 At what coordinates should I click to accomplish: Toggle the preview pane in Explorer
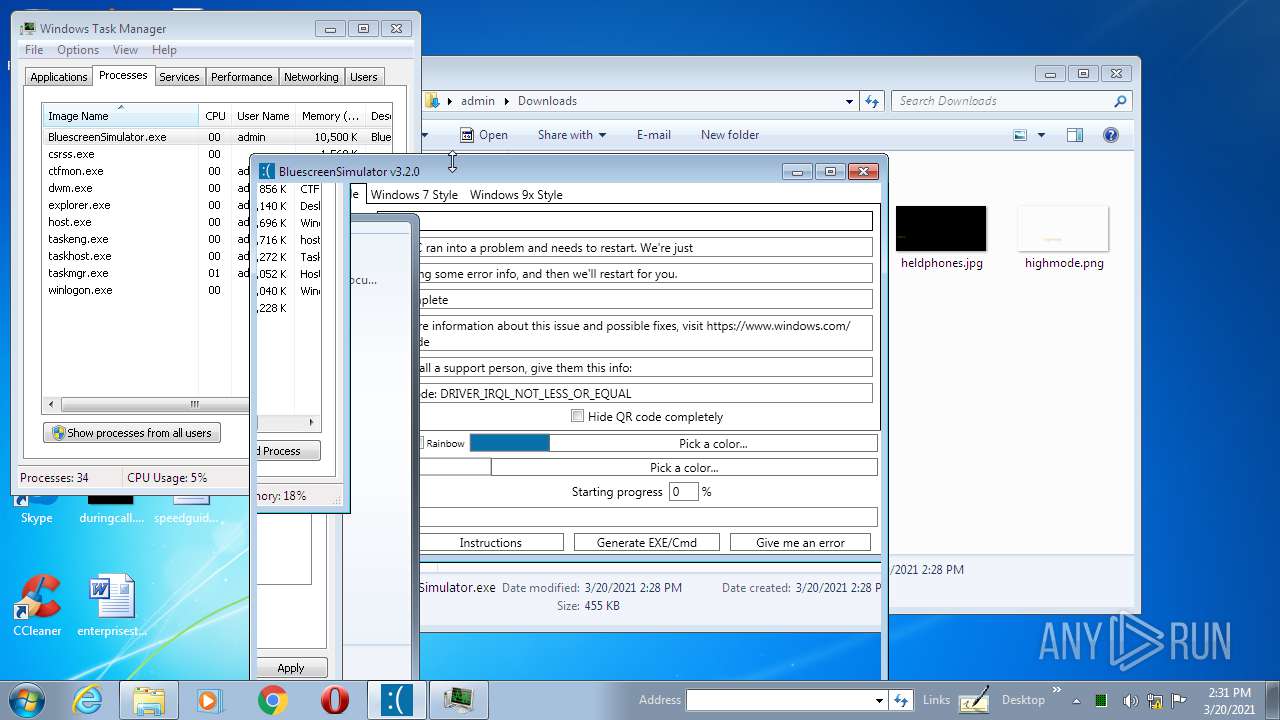(1075, 135)
